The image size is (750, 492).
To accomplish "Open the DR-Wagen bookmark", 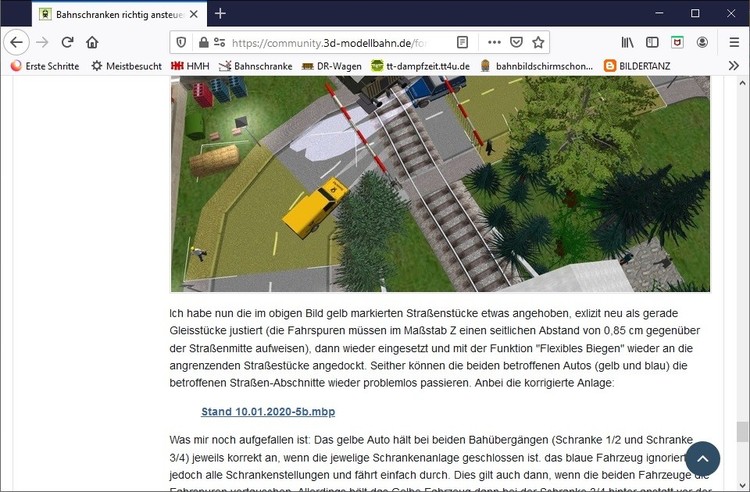I will click(x=331, y=66).
